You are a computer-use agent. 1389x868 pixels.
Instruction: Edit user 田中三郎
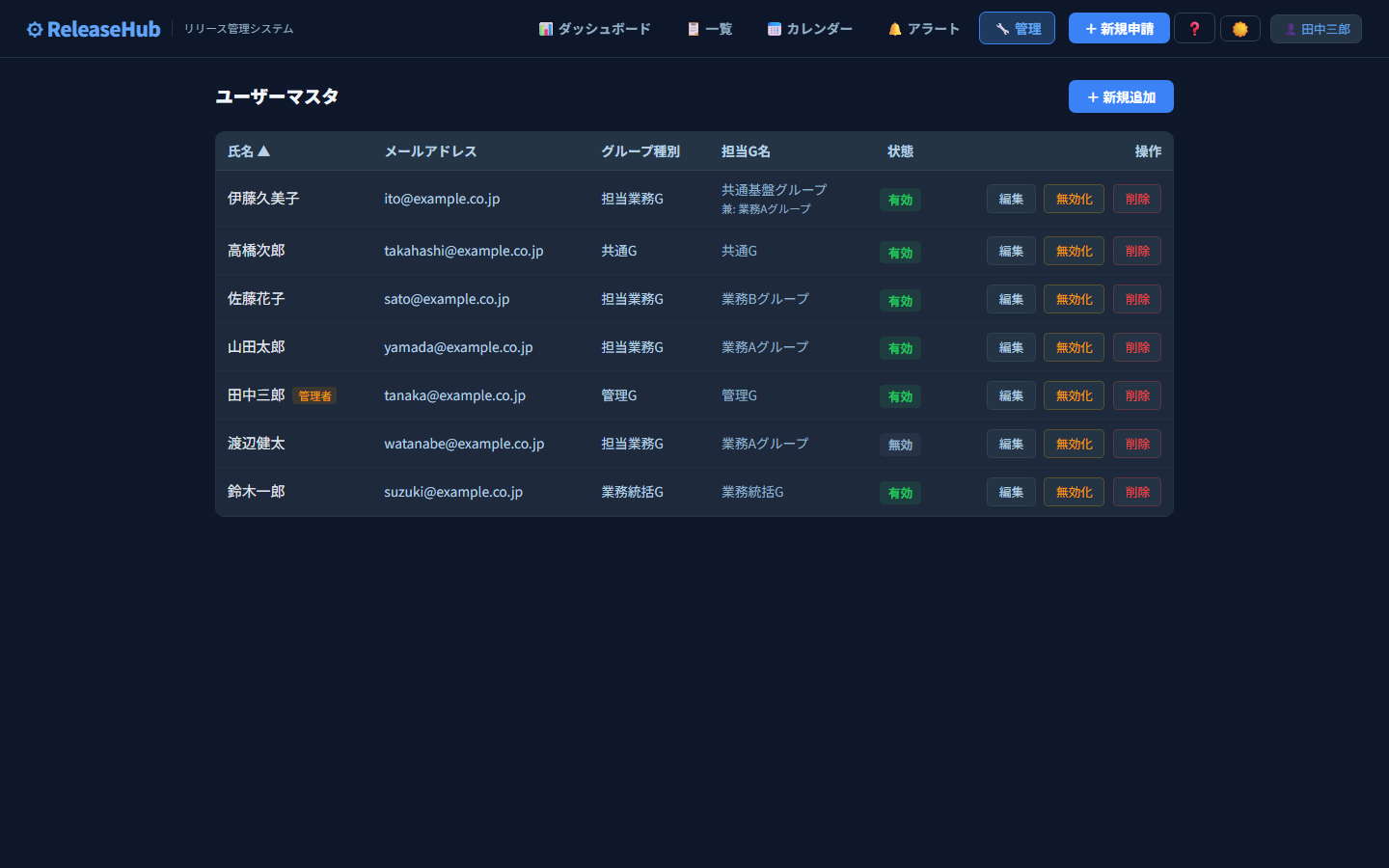(x=1011, y=395)
